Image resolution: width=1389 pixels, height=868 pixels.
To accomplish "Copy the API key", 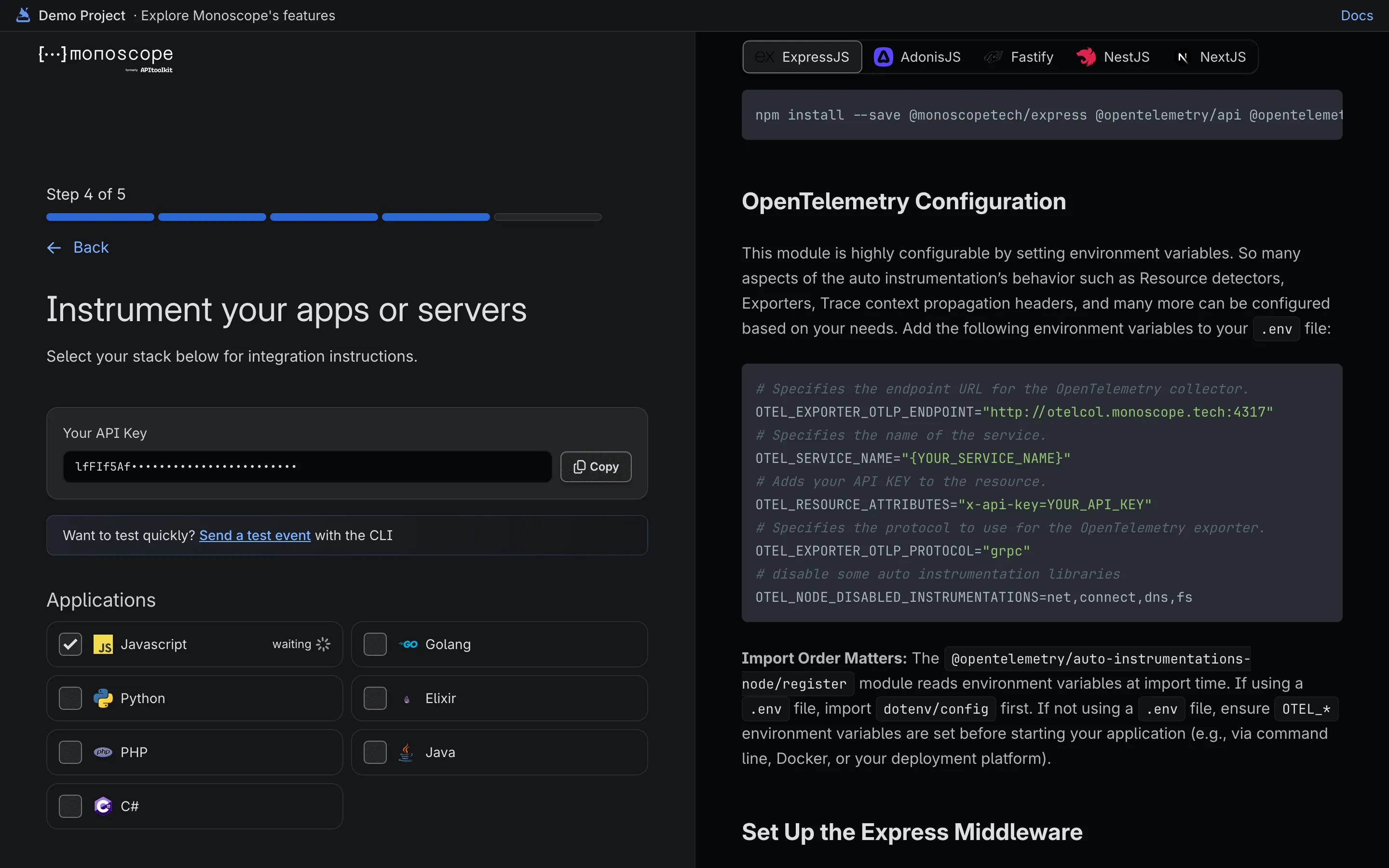I will point(596,467).
